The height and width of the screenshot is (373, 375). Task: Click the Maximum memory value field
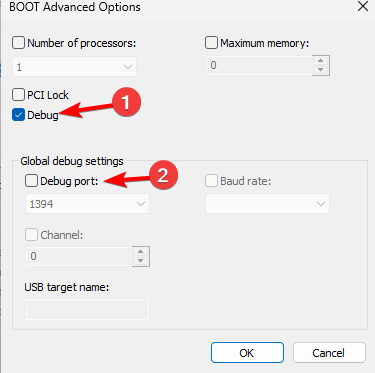[x=259, y=65]
